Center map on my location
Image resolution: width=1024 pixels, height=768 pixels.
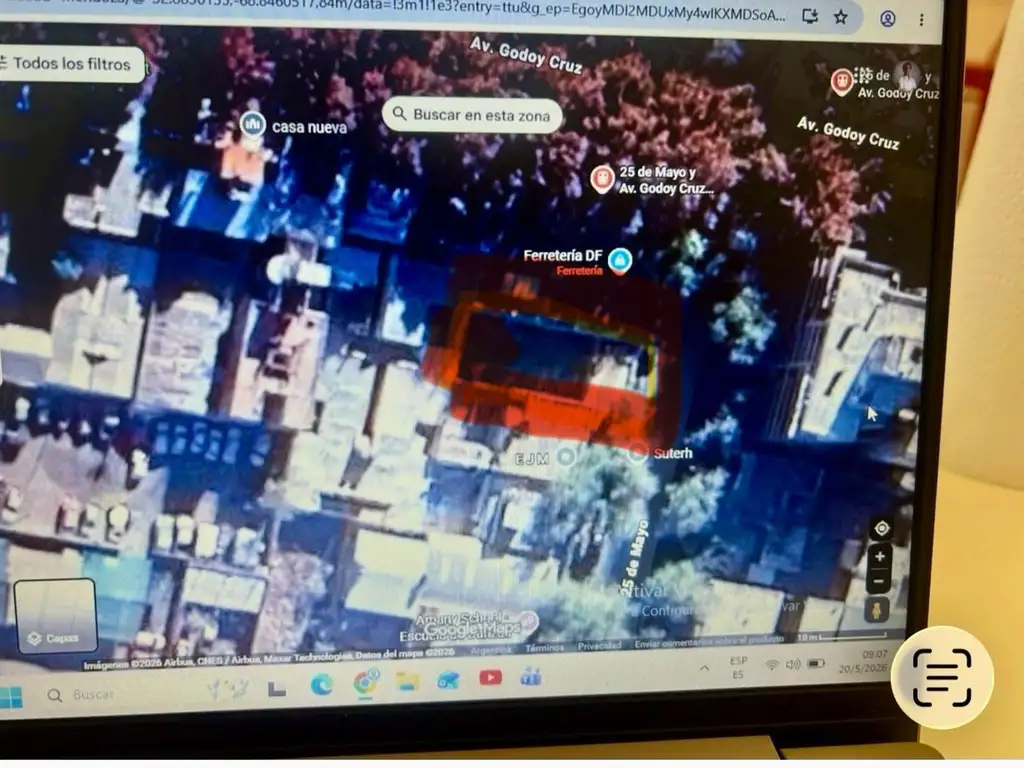[882, 528]
